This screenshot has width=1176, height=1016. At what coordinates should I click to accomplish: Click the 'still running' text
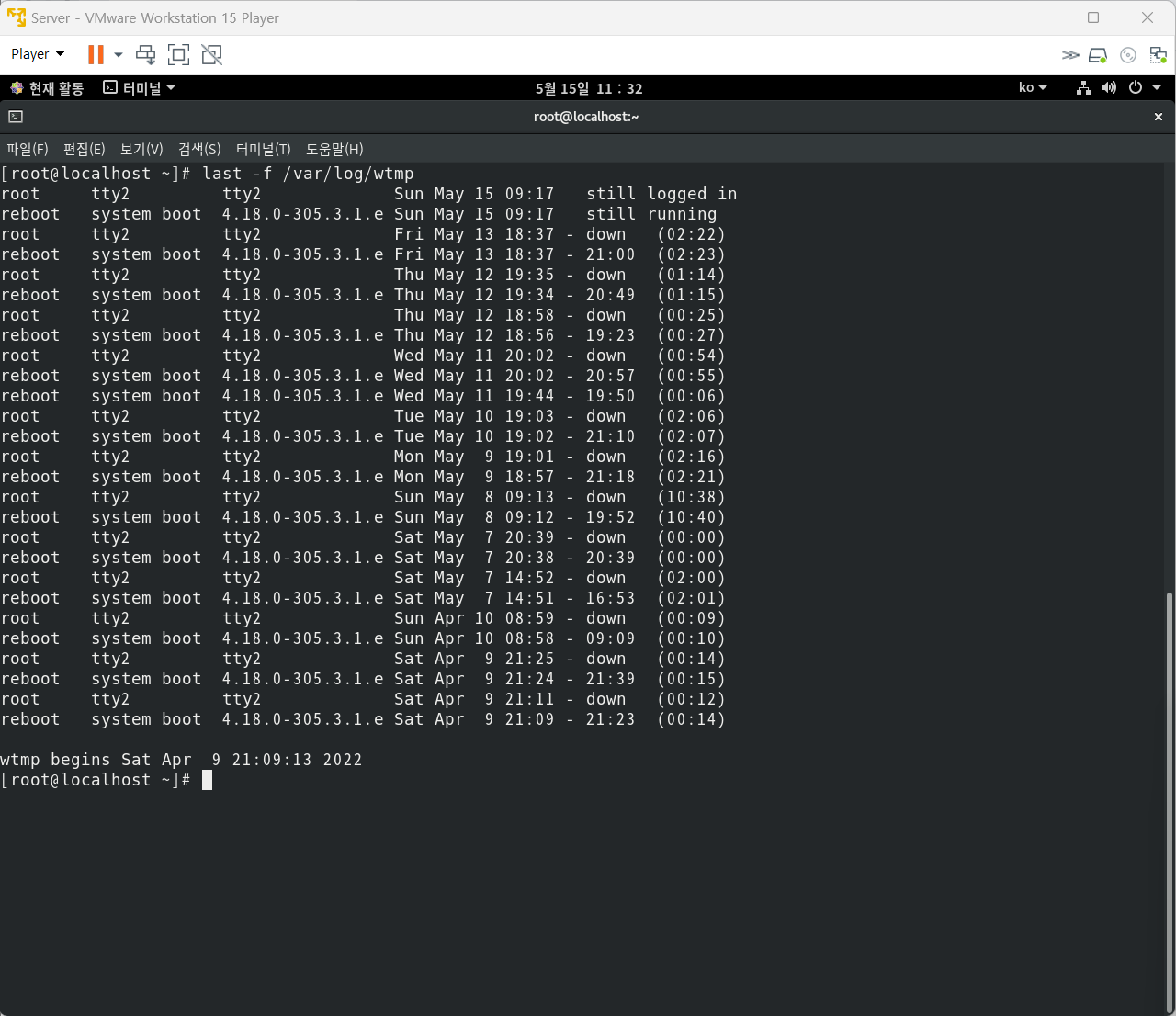[x=651, y=214]
